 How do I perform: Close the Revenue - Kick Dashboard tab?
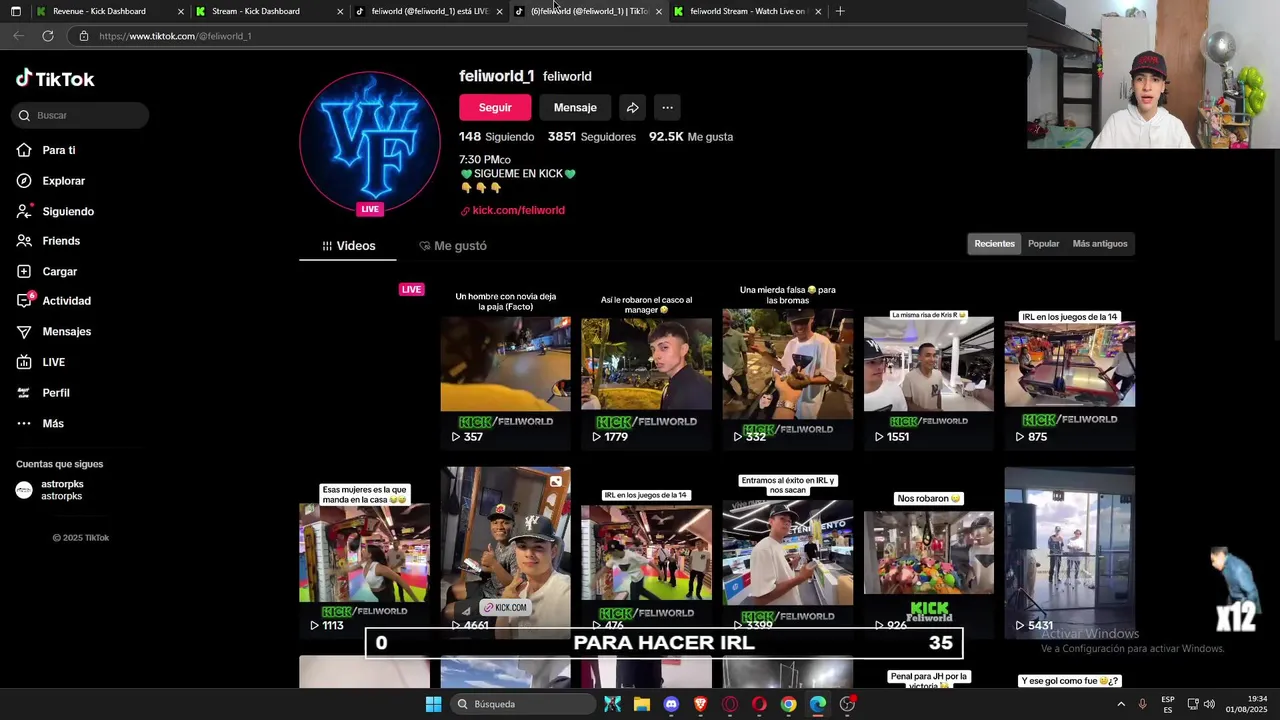(181, 11)
